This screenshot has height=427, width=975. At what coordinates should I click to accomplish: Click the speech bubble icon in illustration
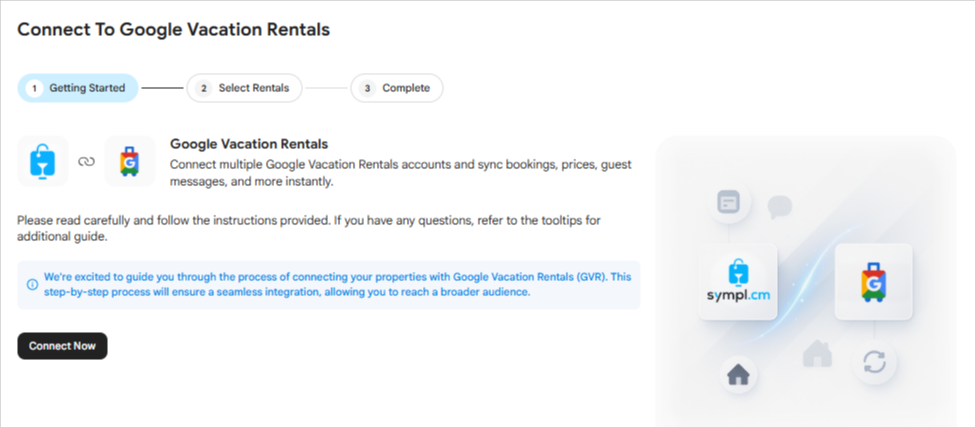pos(780,208)
